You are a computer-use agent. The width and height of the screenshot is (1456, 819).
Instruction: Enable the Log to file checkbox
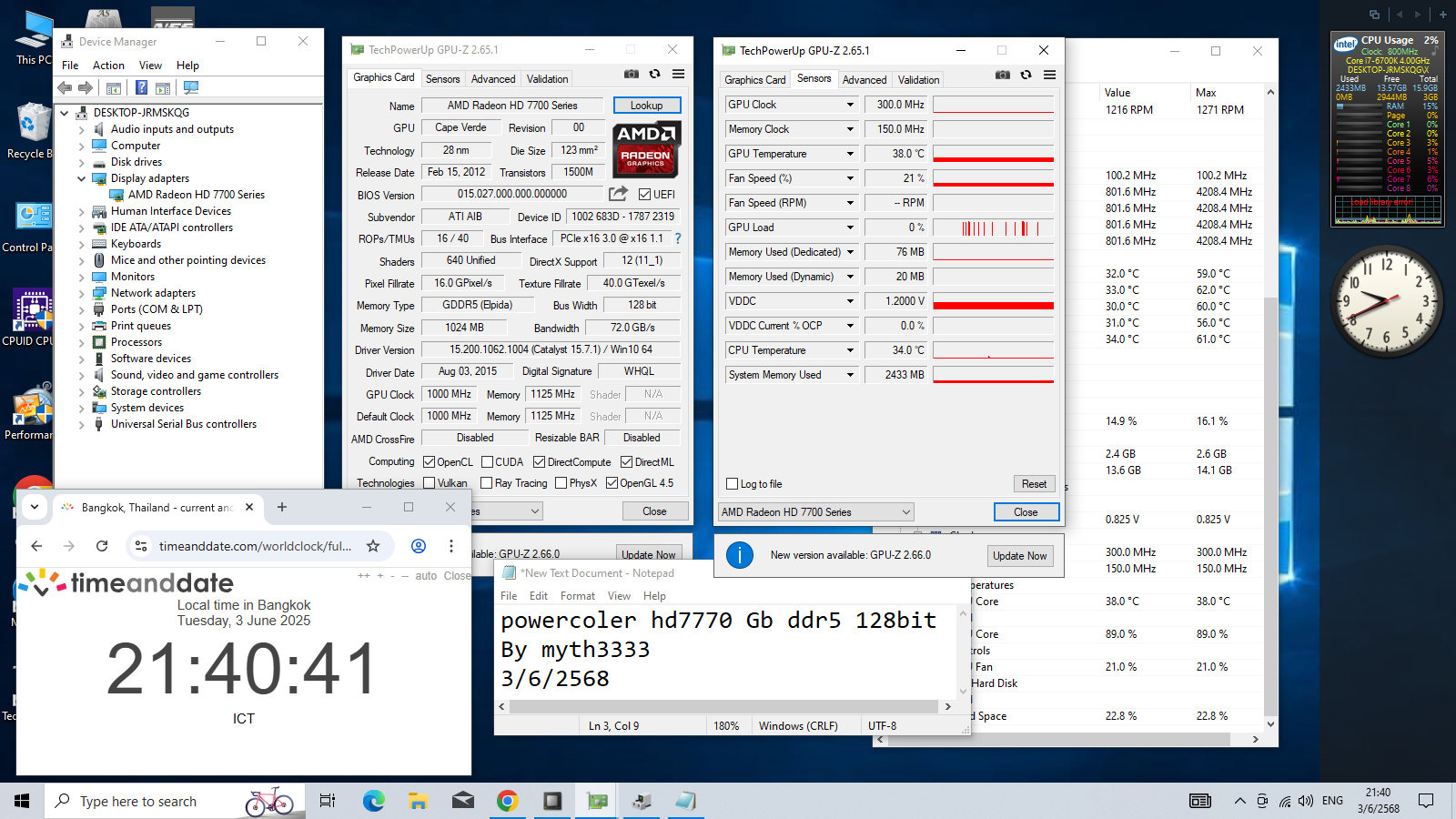(x=733, y=484)
